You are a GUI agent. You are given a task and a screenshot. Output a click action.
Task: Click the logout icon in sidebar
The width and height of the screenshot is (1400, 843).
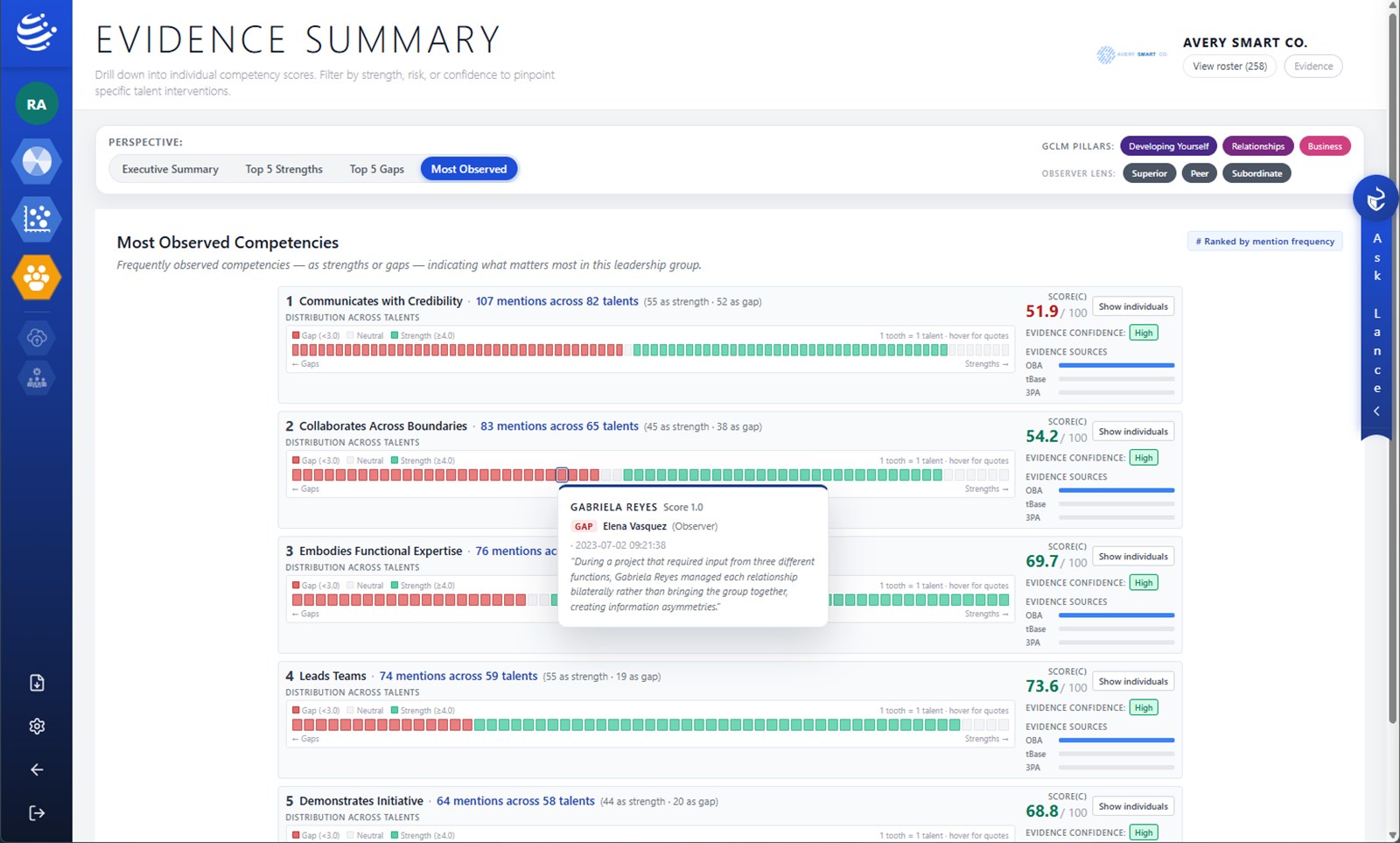(x=37, y=813)
